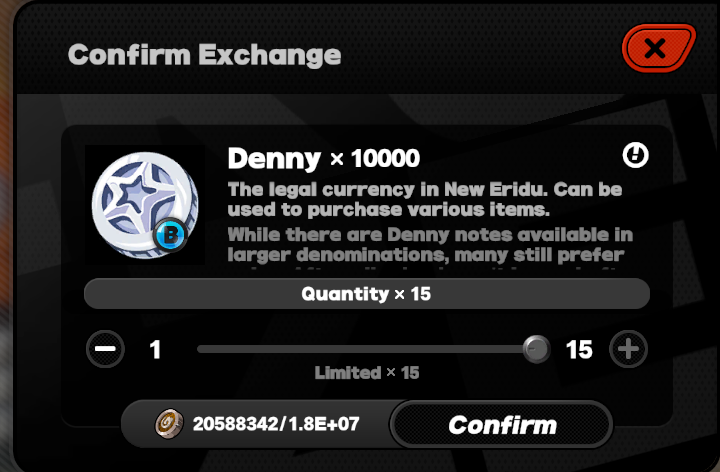
Task: Decrease quantity with the minus button
Action: 105,349
